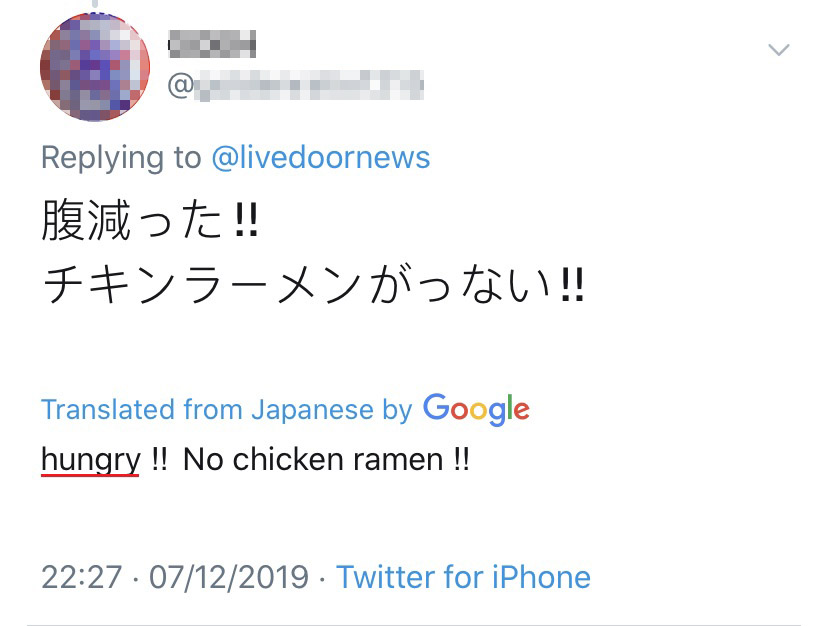Tap the double exclamation after "腹減った"
The image size is (828, 626).
point(246,222)
